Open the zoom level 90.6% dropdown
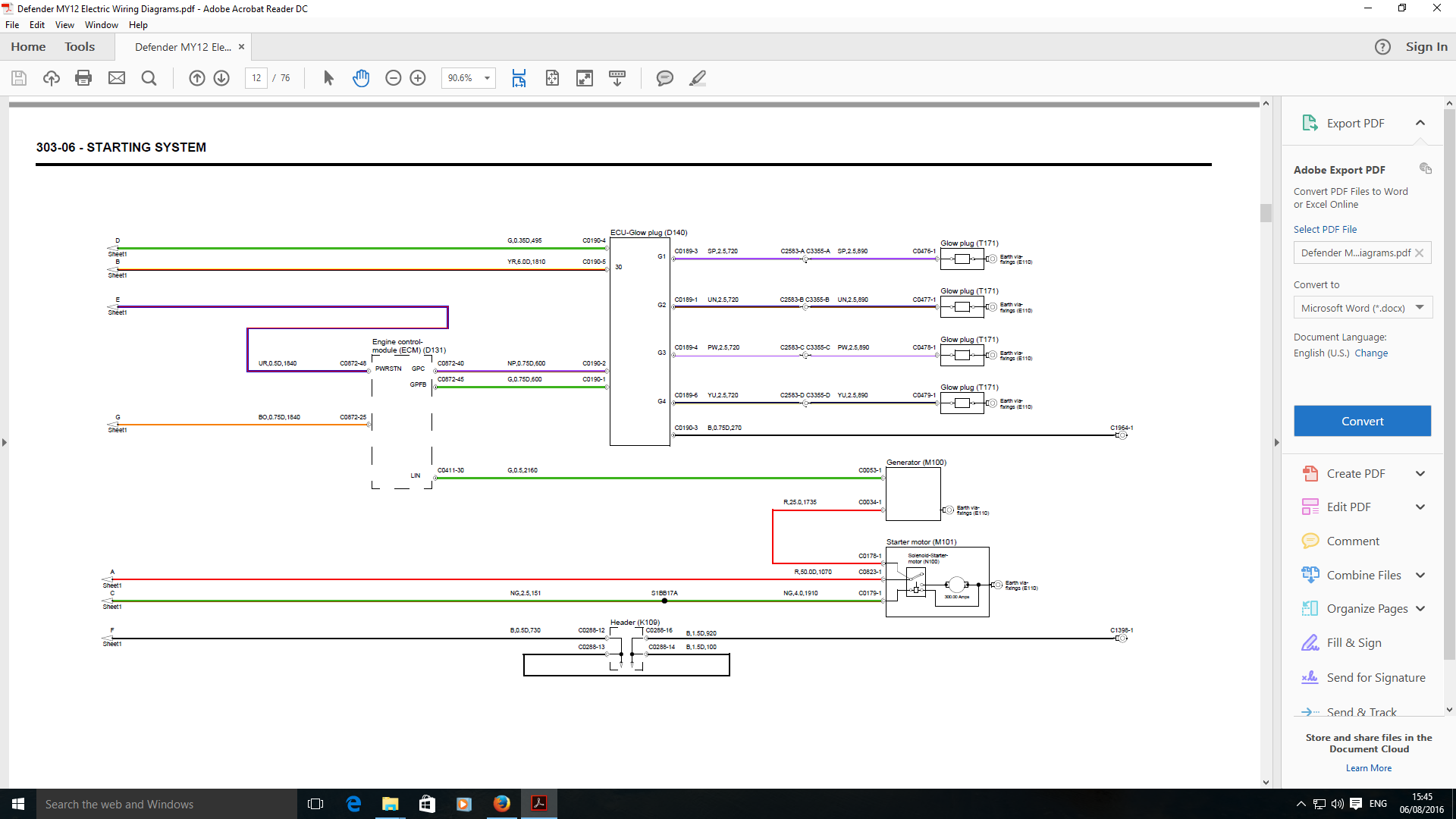The width and height of the screenshot is (1456, 819). click(x=487, y=78)
